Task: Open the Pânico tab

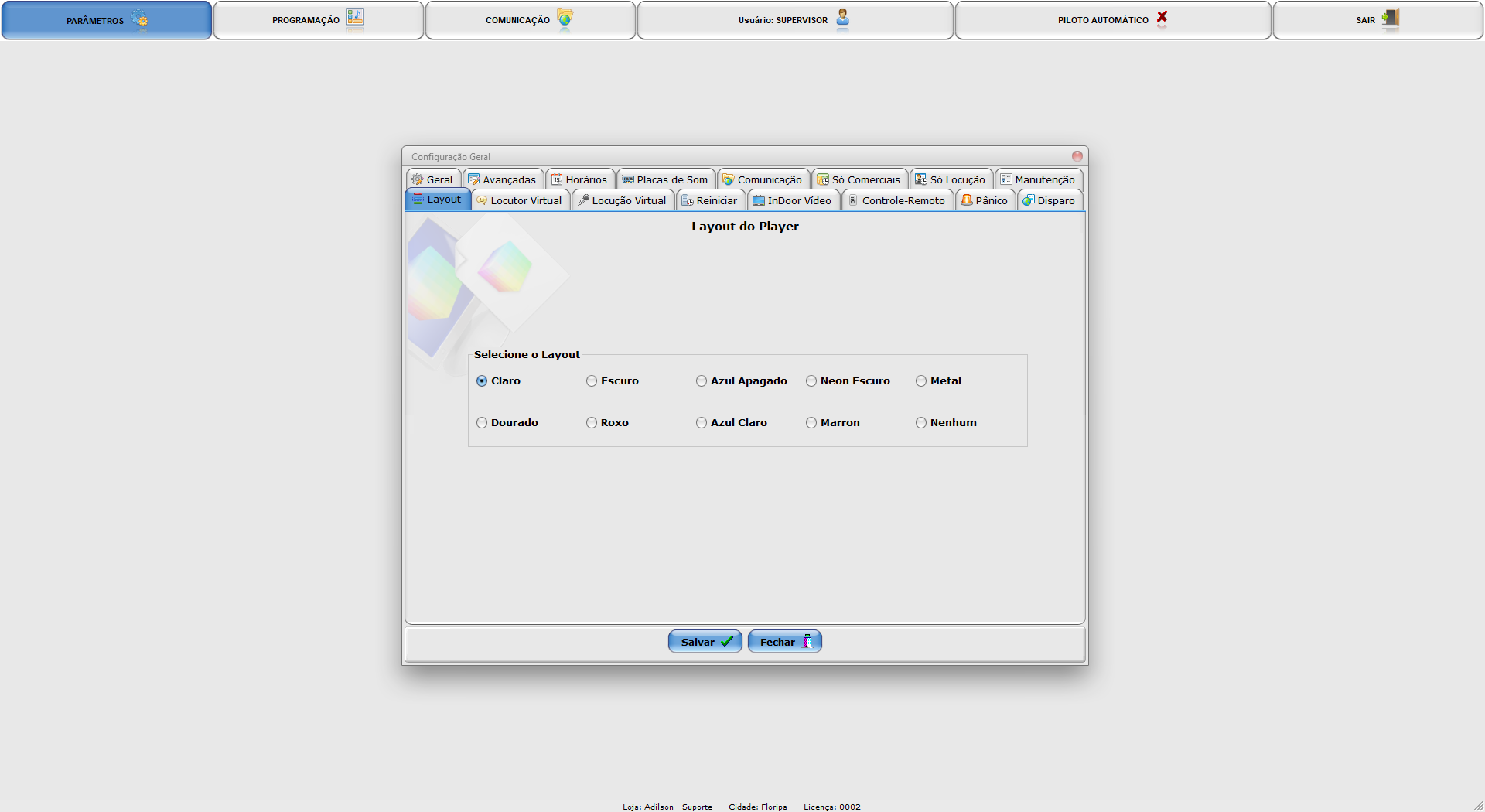Action: pyautogui.click(x=985, y=200)
